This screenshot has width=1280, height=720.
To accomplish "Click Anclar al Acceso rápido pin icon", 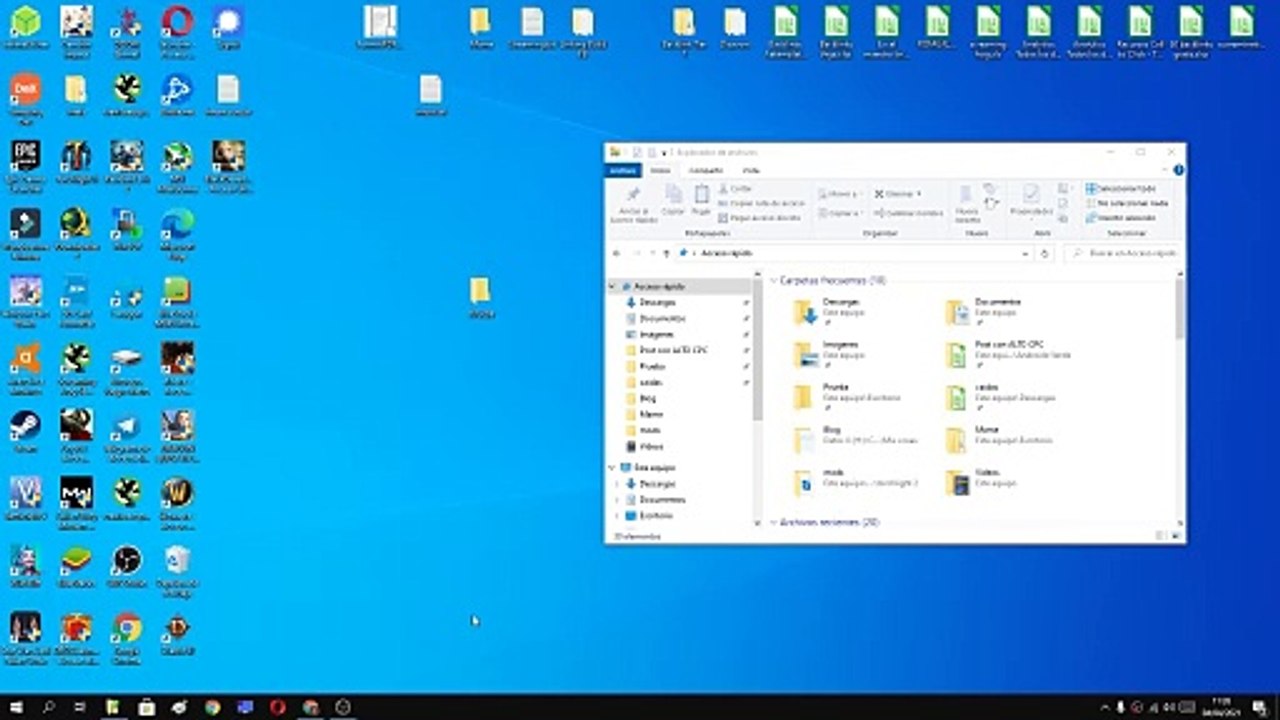I will [x=632, y=194].
